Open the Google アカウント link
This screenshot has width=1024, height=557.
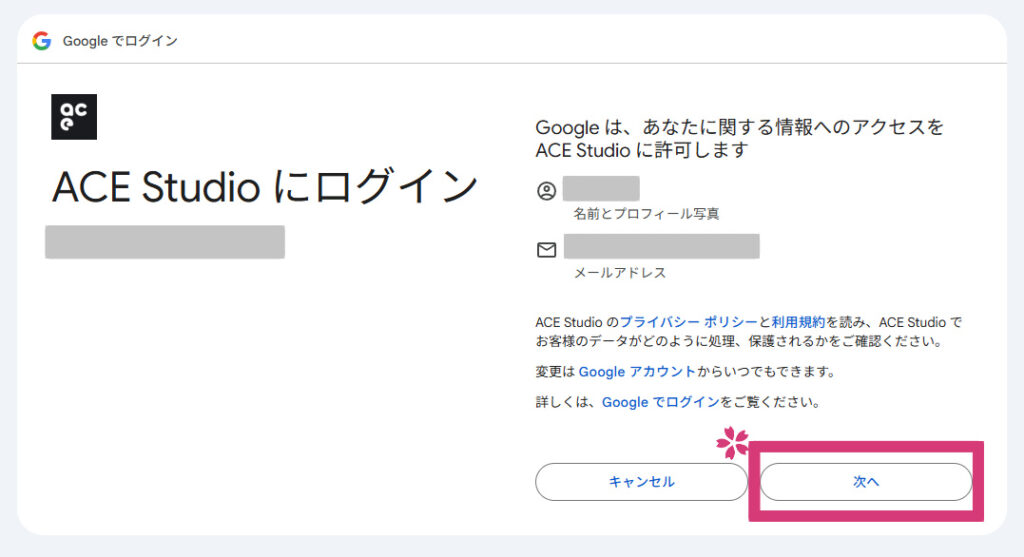pos(636,371)
